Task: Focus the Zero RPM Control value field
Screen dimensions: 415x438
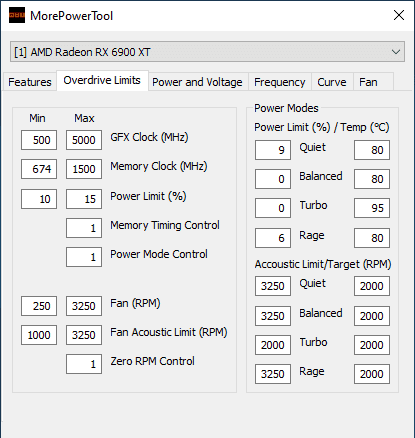Action: (84, 364)
